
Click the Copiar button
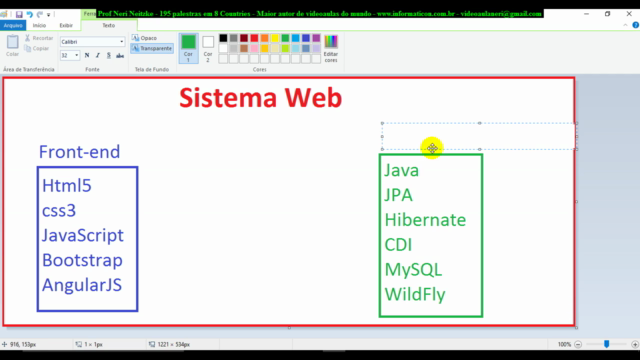[37, 48]
